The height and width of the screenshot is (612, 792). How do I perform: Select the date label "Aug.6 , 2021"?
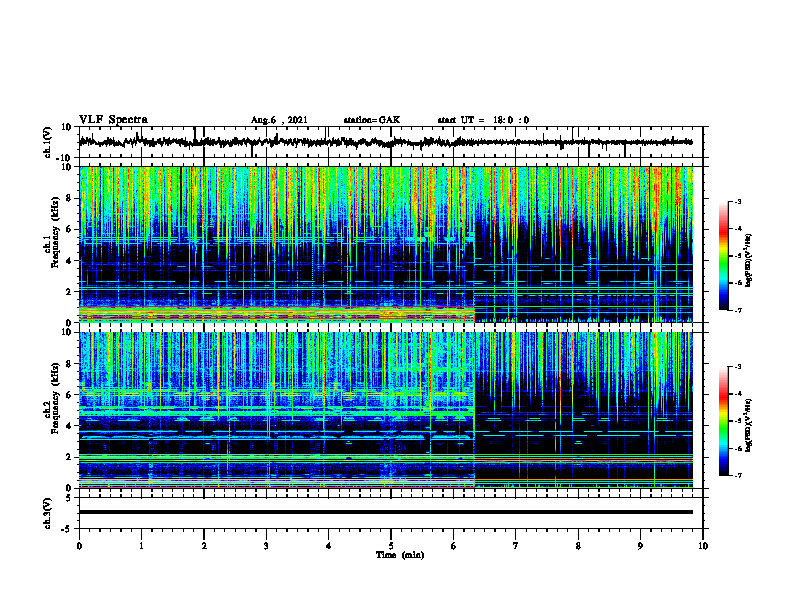tap(279, 120)
